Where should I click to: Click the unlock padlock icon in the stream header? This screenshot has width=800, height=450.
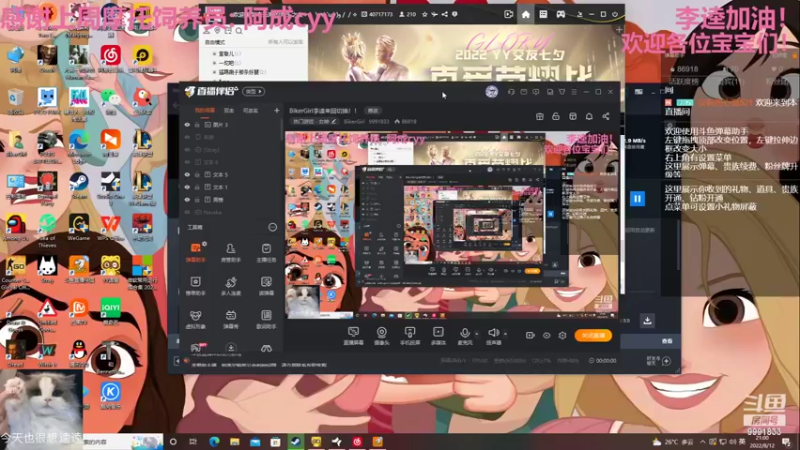tap(556, 116)
